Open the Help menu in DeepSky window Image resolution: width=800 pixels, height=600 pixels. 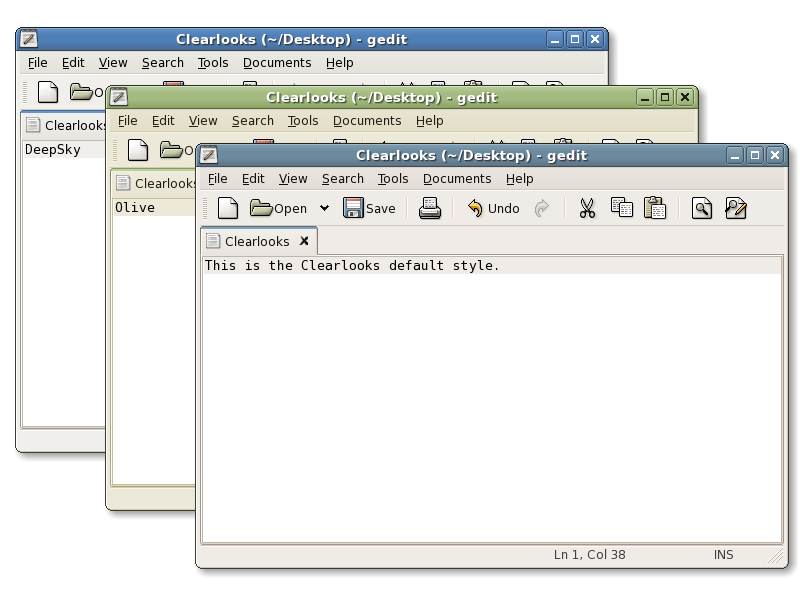(x=340, y=62)
